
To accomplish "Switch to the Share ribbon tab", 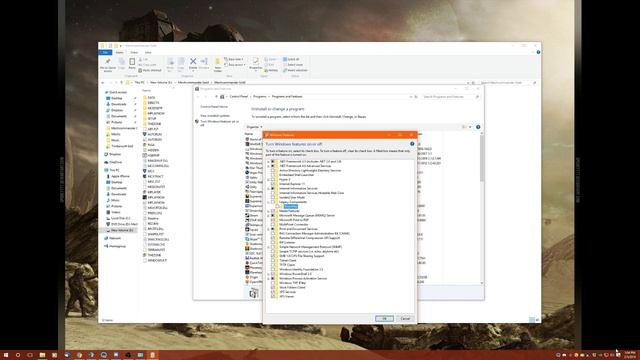I will 134,52.
